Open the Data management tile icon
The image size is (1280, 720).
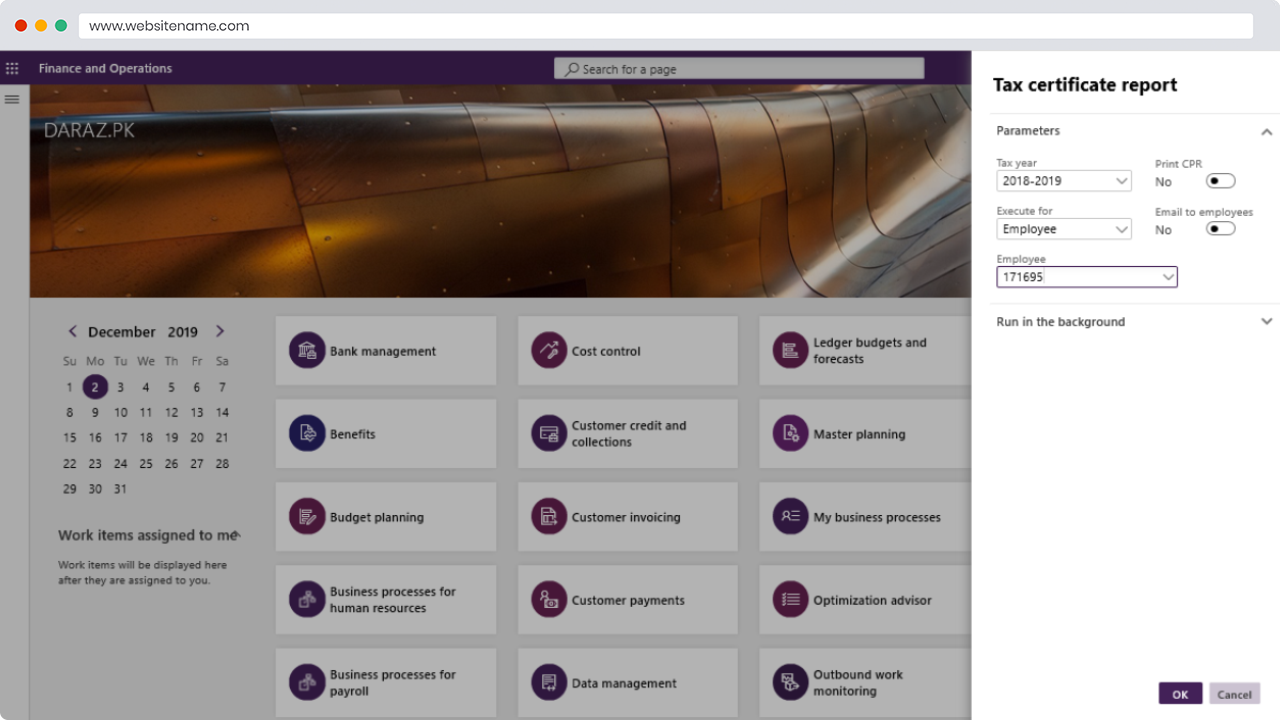pos(549,683)
